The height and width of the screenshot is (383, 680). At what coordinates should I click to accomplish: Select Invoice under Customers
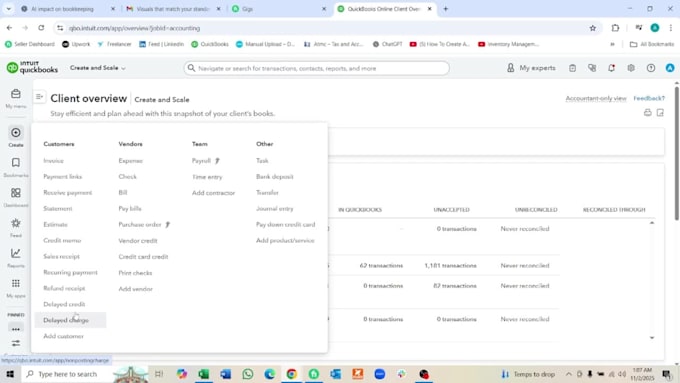pyautogui.click(x=53, y=161)
